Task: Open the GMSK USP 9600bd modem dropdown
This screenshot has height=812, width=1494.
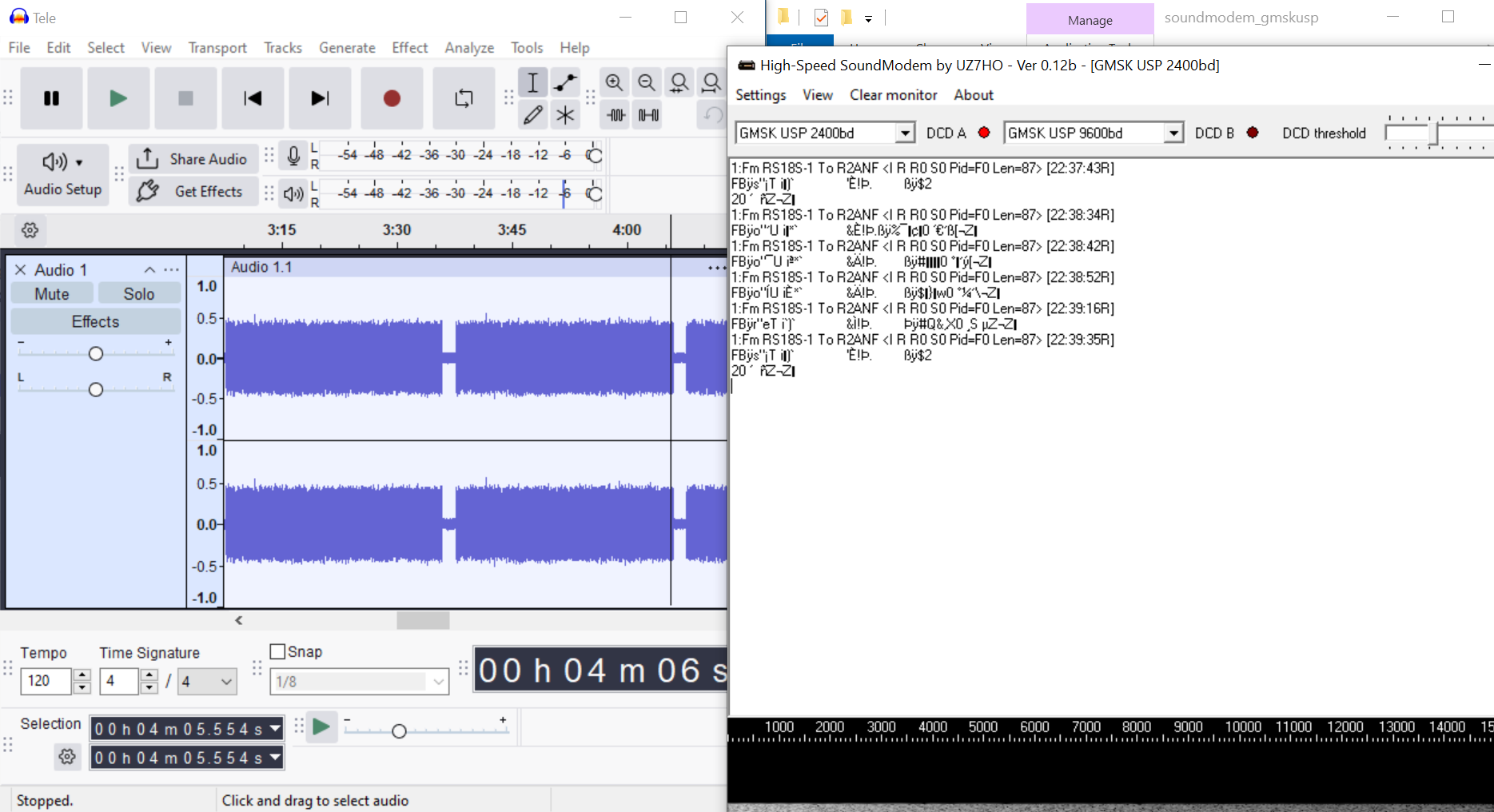Action: point(1173,133)
